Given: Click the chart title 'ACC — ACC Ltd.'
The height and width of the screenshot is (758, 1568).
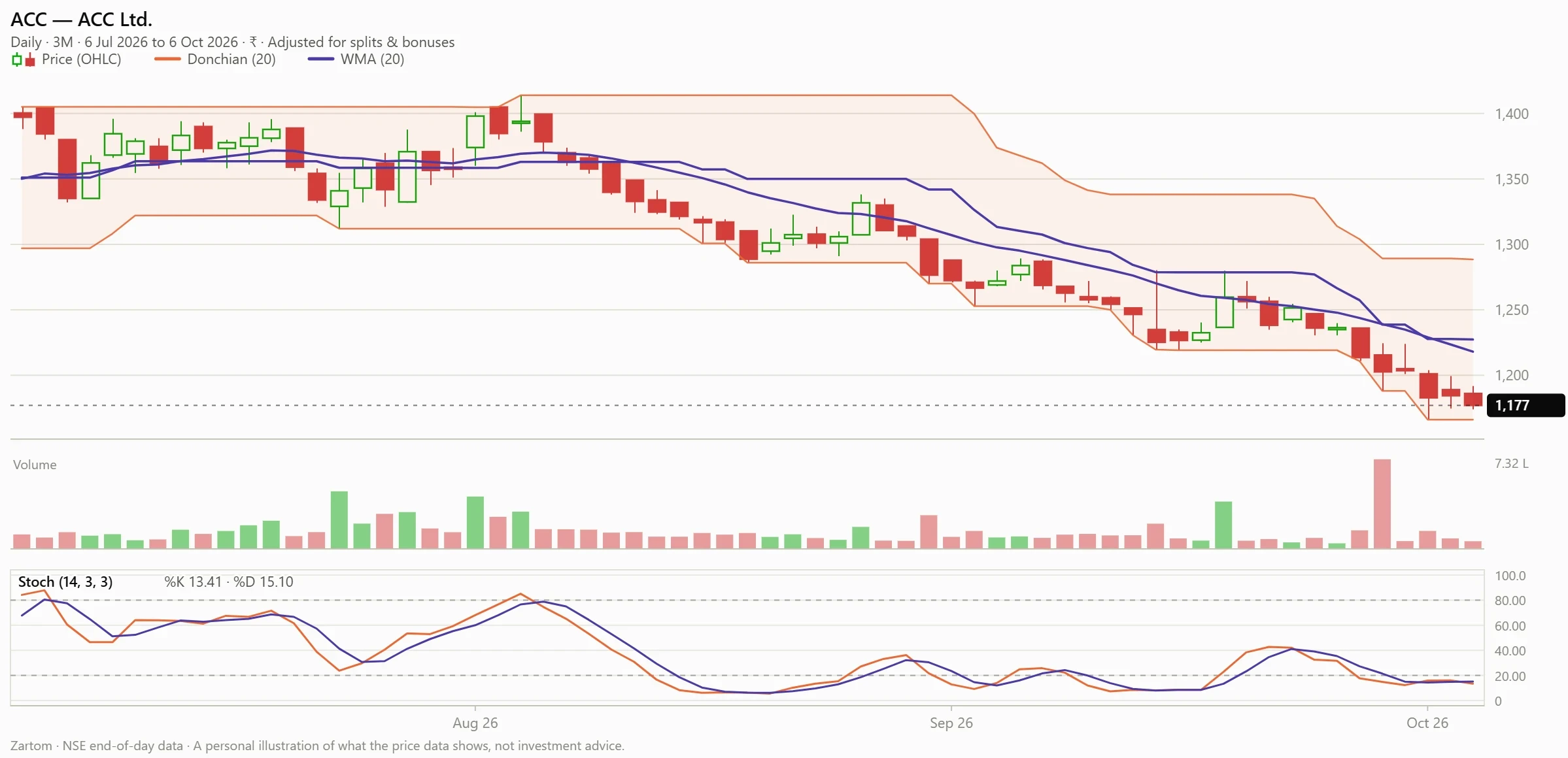Looking at the screenshot, I should (x=81, y=20).
